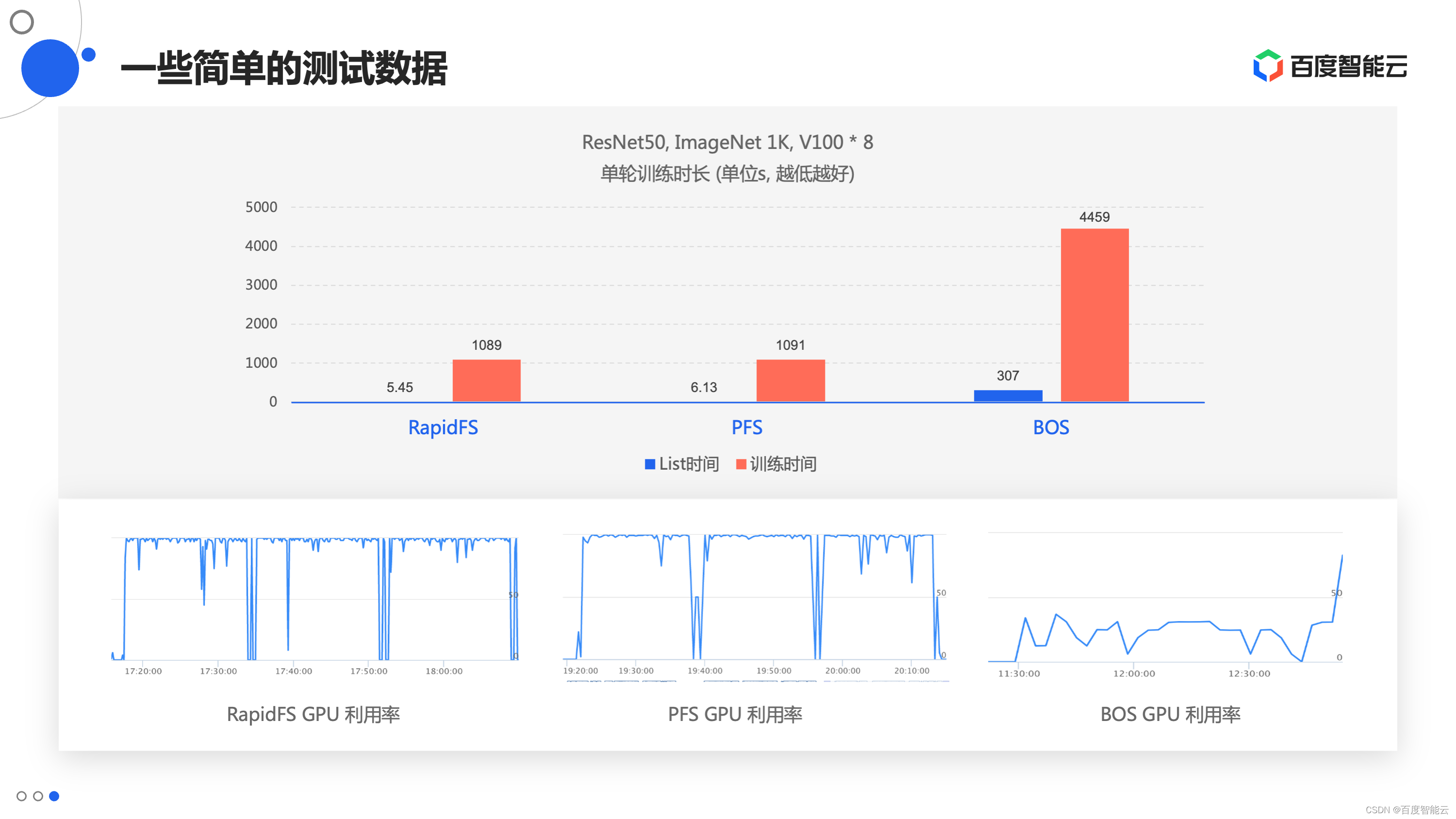This screenshot has width=1456, height=819.
Task: Open the RapidFS GPU utilization chart
Action: tap(315, 599)
